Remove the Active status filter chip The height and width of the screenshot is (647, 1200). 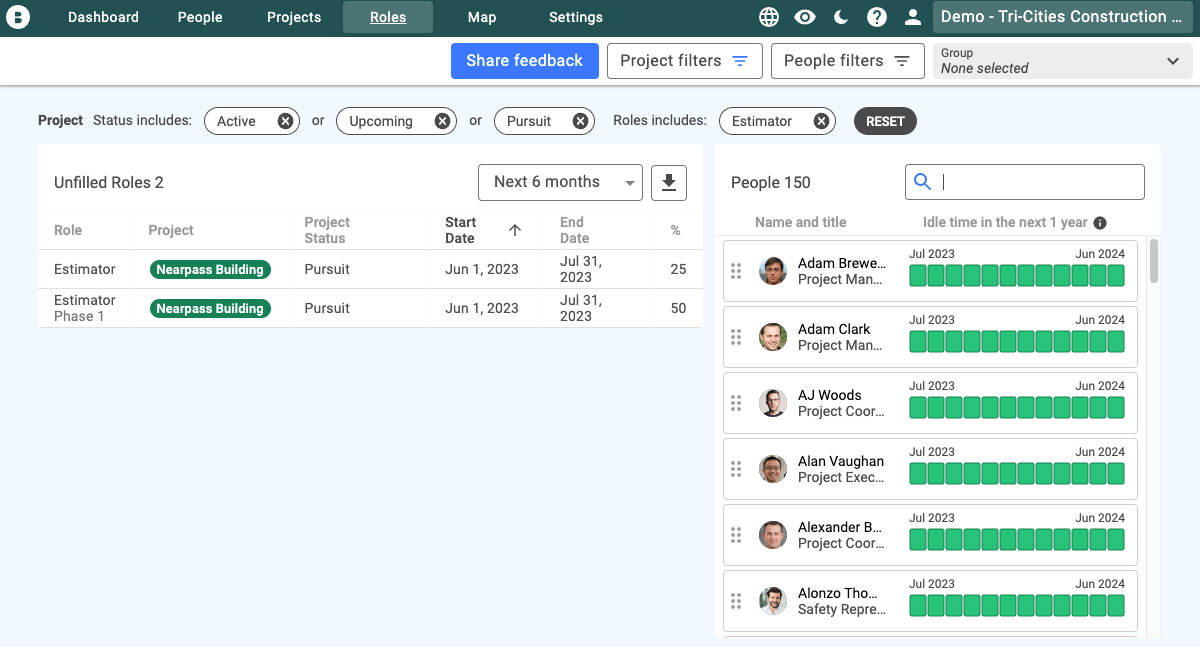(x=285, y=121)
